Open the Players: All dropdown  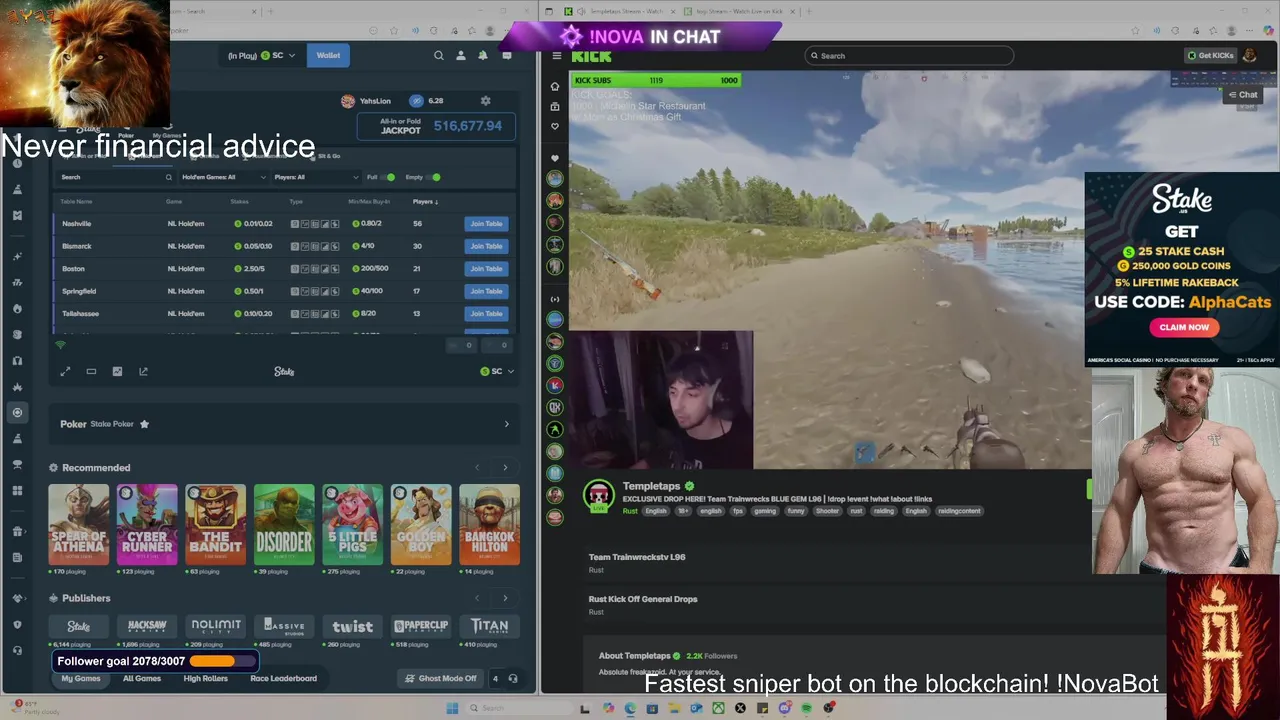315,177
